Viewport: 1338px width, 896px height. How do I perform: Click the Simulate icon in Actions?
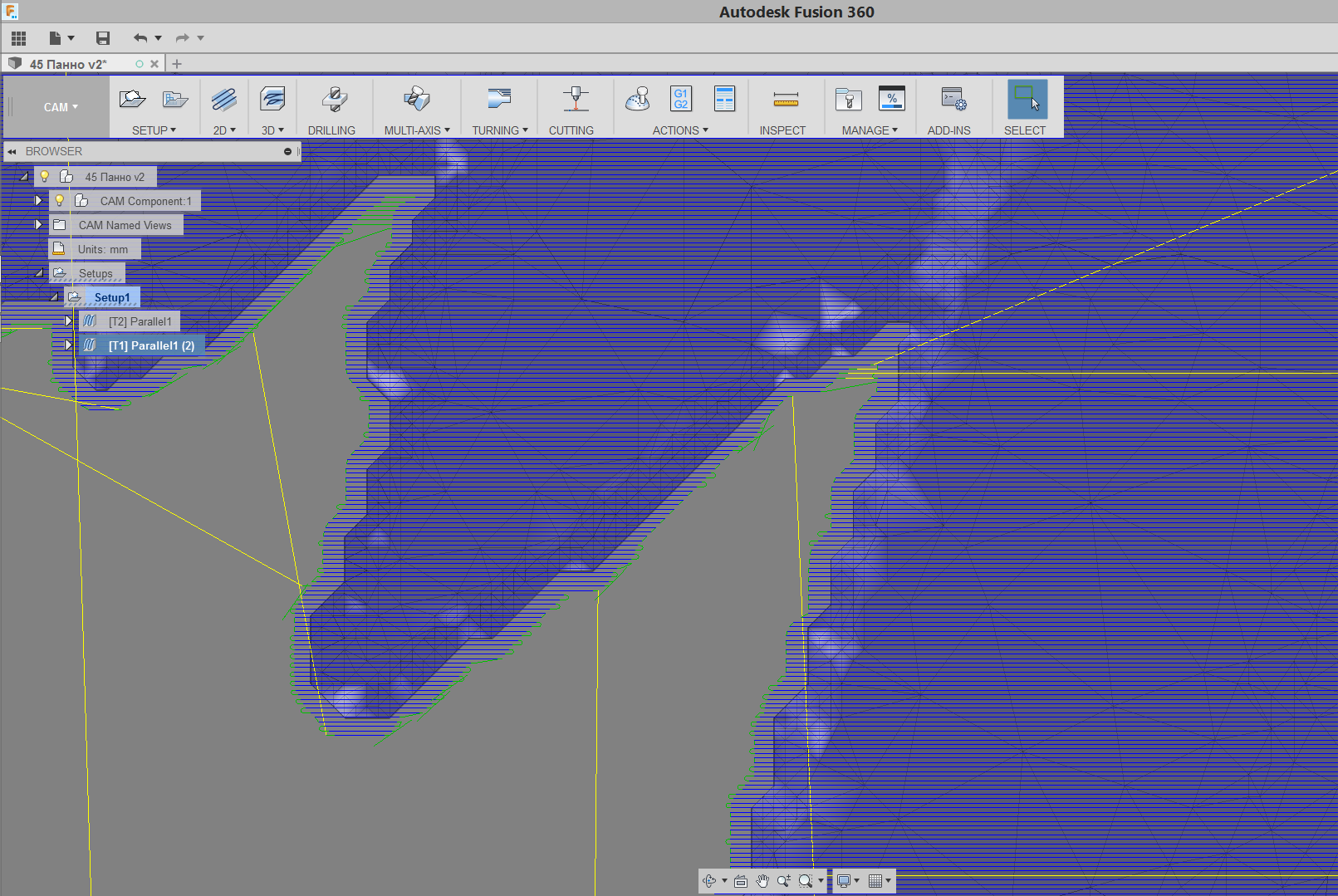(x=637, y=100)
